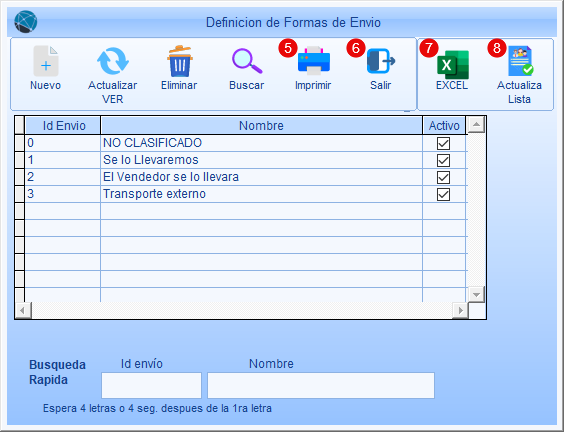Click the globe logo in title bar
The height and width of the screenshot is (432, 564).
[26, 22]
